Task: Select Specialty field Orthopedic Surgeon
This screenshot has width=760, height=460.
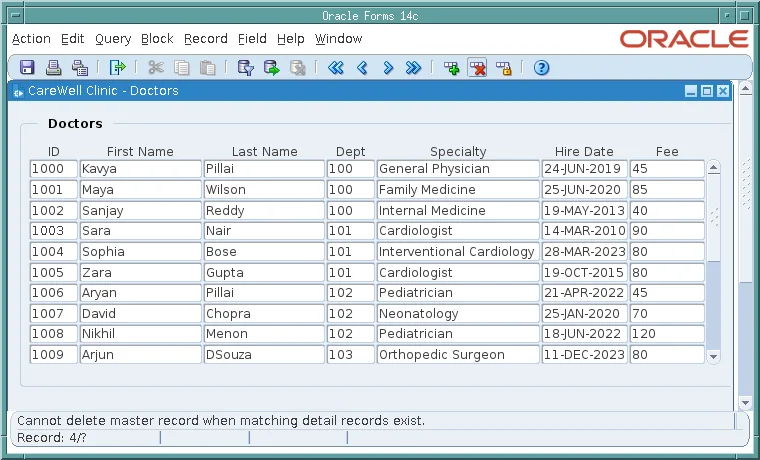Action: [x=458, y=355]
